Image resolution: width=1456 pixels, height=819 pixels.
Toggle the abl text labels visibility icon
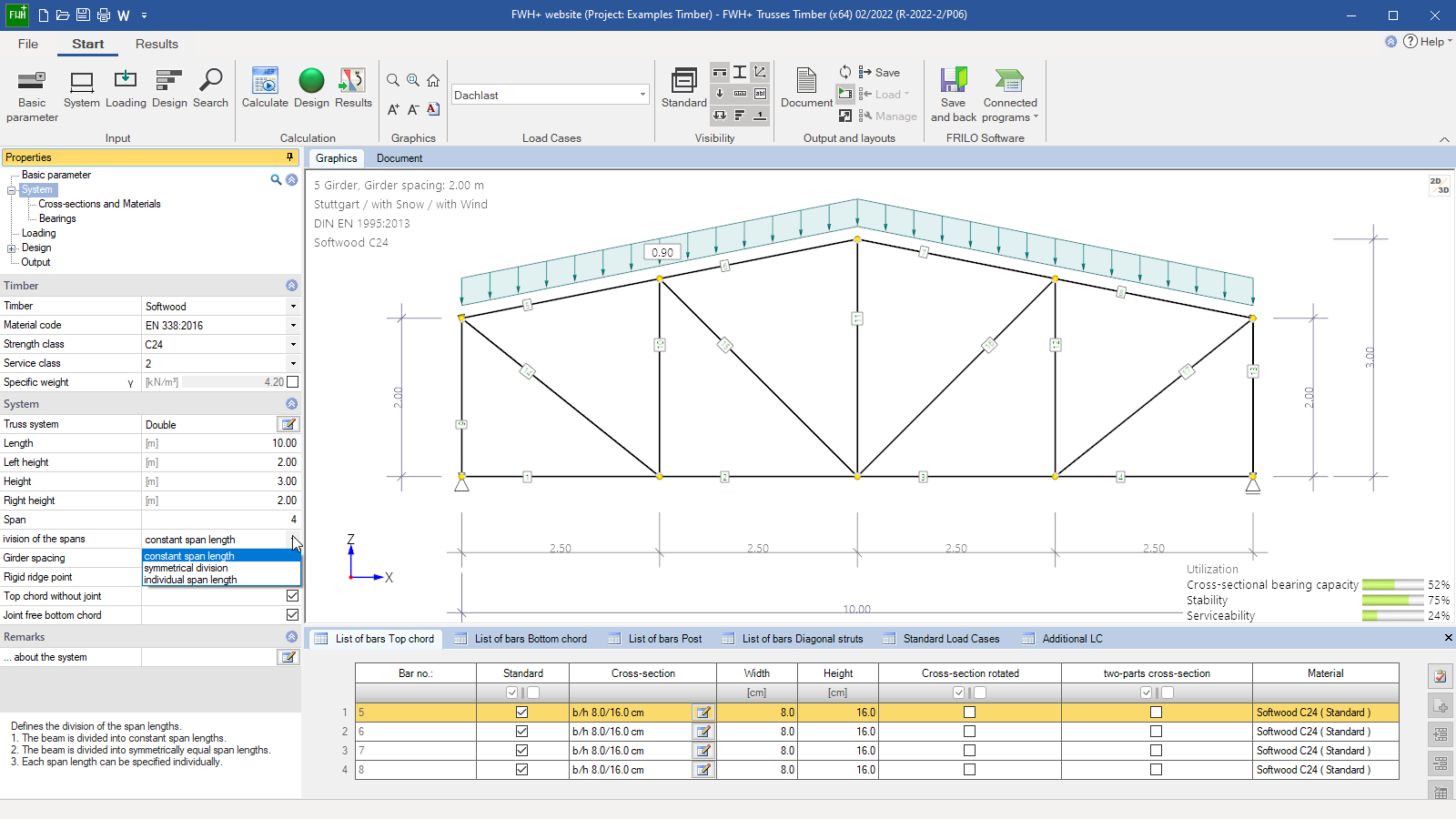point(760,93)
